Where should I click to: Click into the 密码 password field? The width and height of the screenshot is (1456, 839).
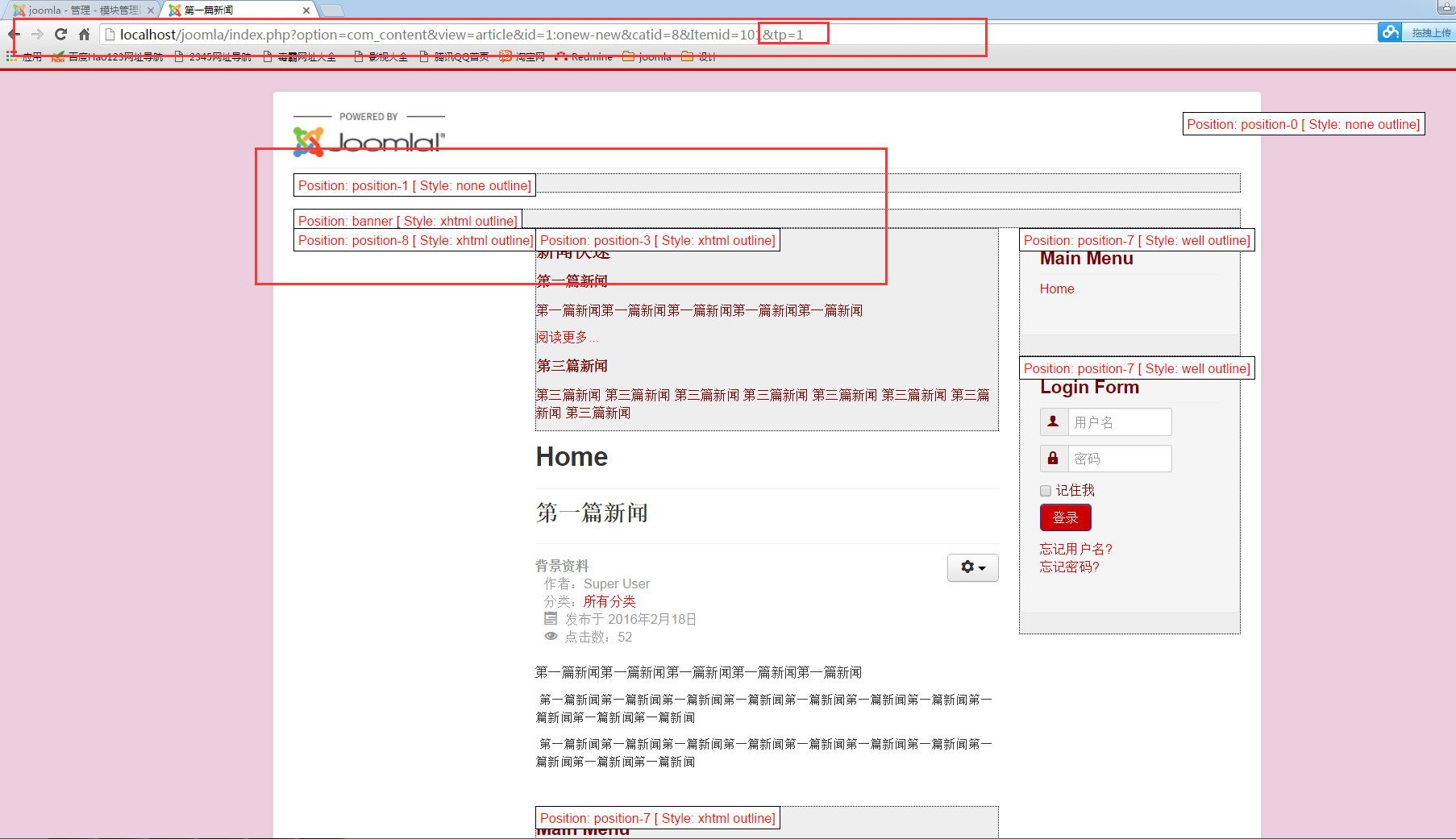point(1119,459)
